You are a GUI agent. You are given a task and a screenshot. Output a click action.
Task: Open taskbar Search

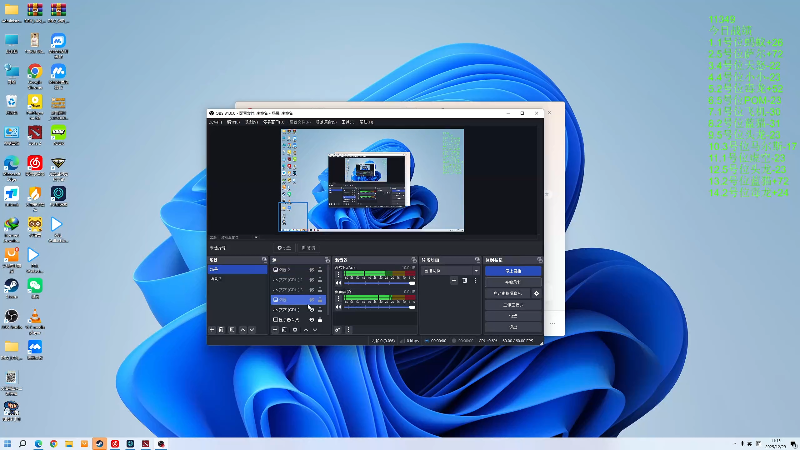point(22,444)
